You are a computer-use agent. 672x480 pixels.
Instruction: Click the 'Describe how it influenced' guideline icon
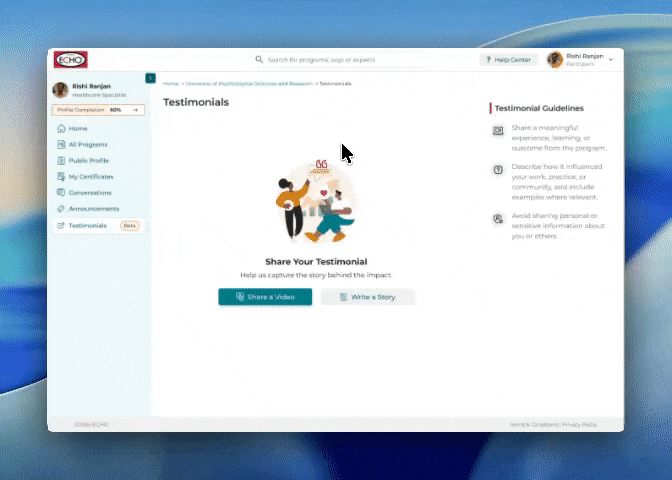(x=498, y=170)
